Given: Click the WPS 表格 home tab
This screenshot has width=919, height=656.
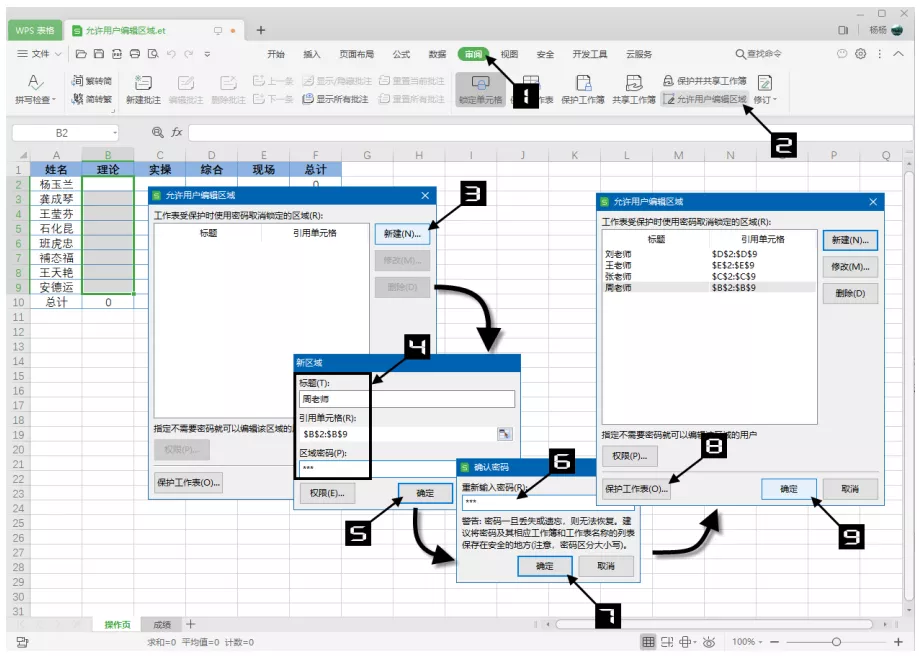Looking at the screenshot, I should (x=35, y=30).
